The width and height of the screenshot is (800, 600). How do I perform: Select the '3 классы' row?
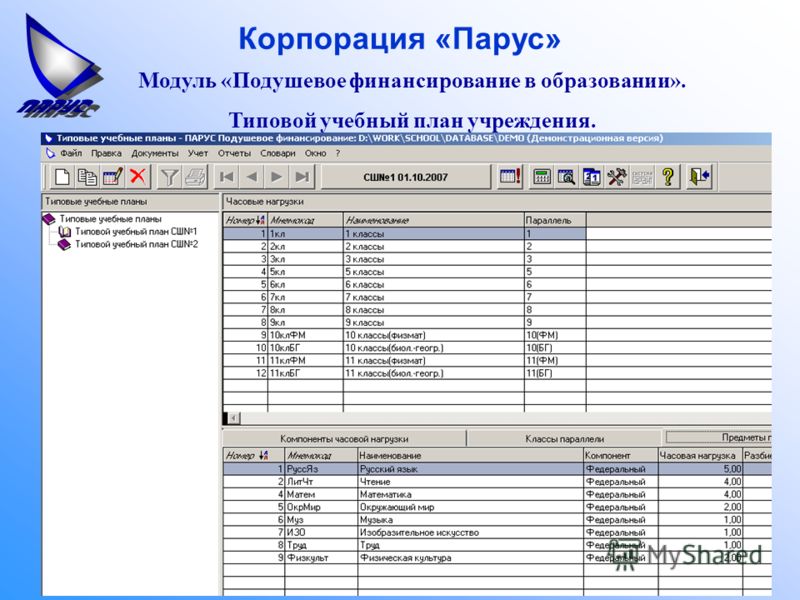pos(404,259)
